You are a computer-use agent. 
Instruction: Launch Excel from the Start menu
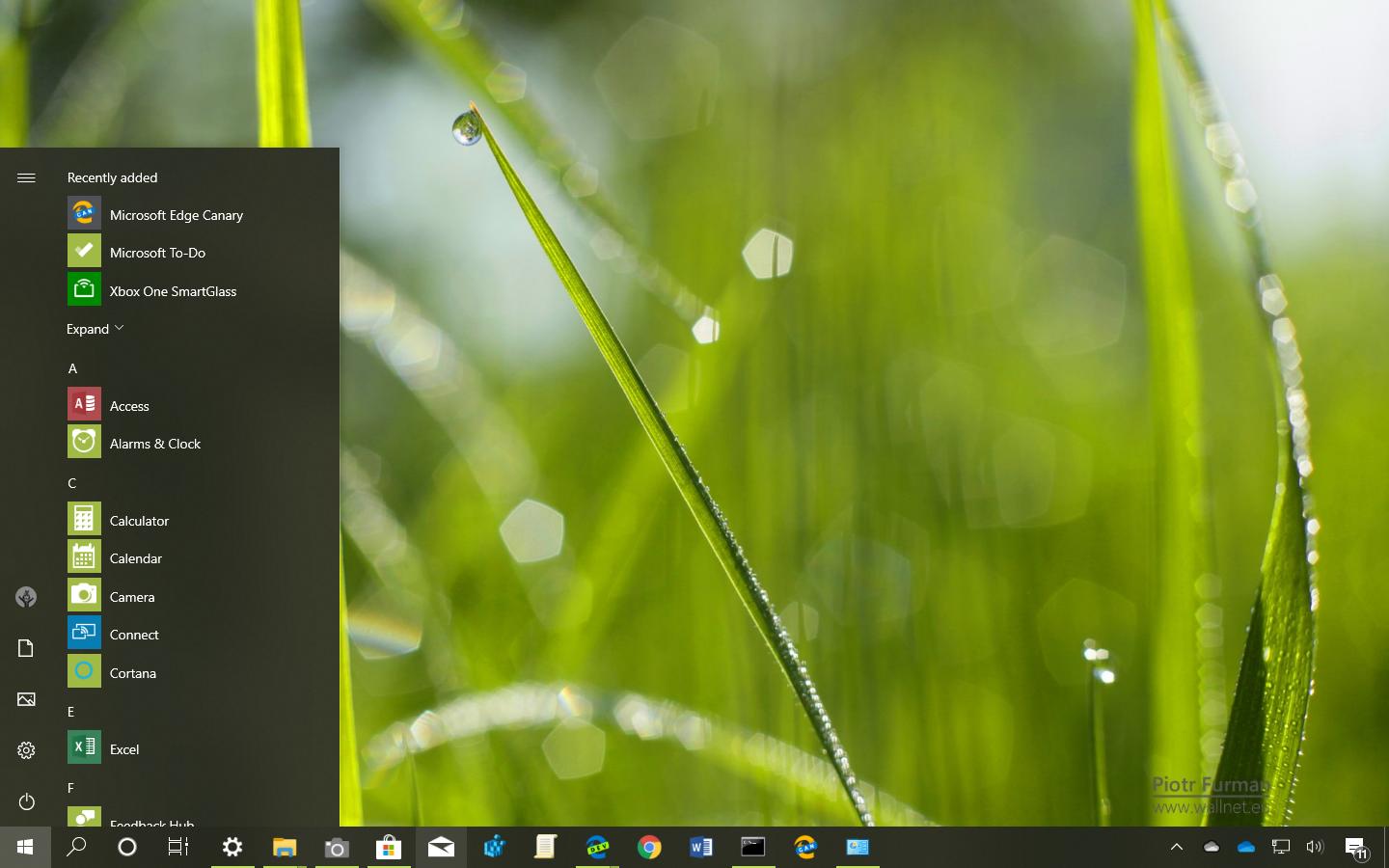[x=125, y=748]
